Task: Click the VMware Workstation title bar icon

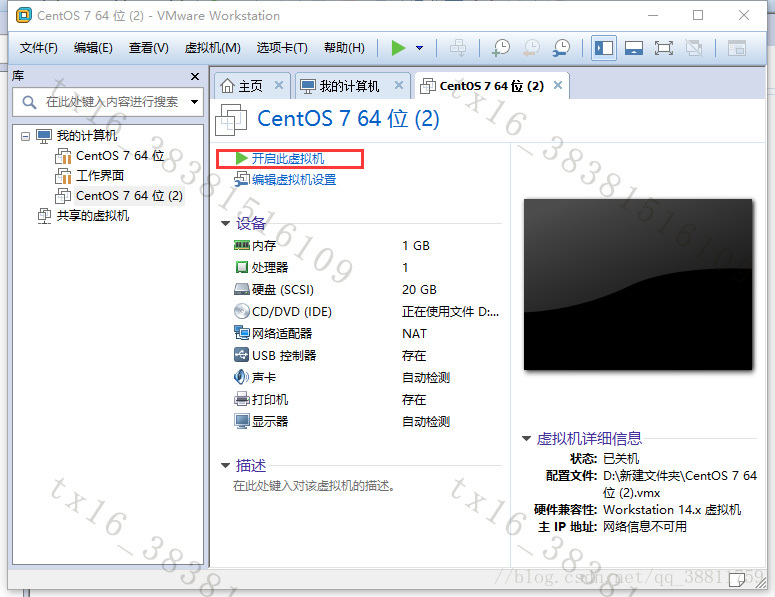Action: 23,15
